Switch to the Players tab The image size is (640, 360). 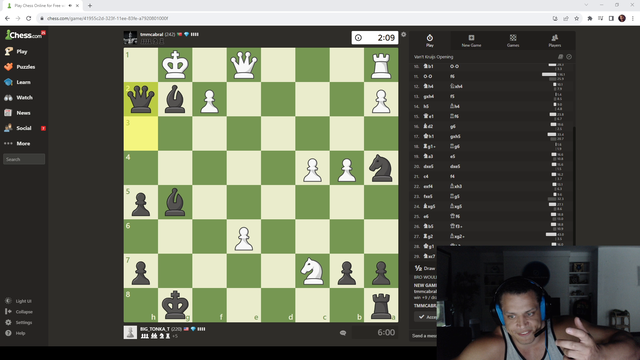pos(555,41)
